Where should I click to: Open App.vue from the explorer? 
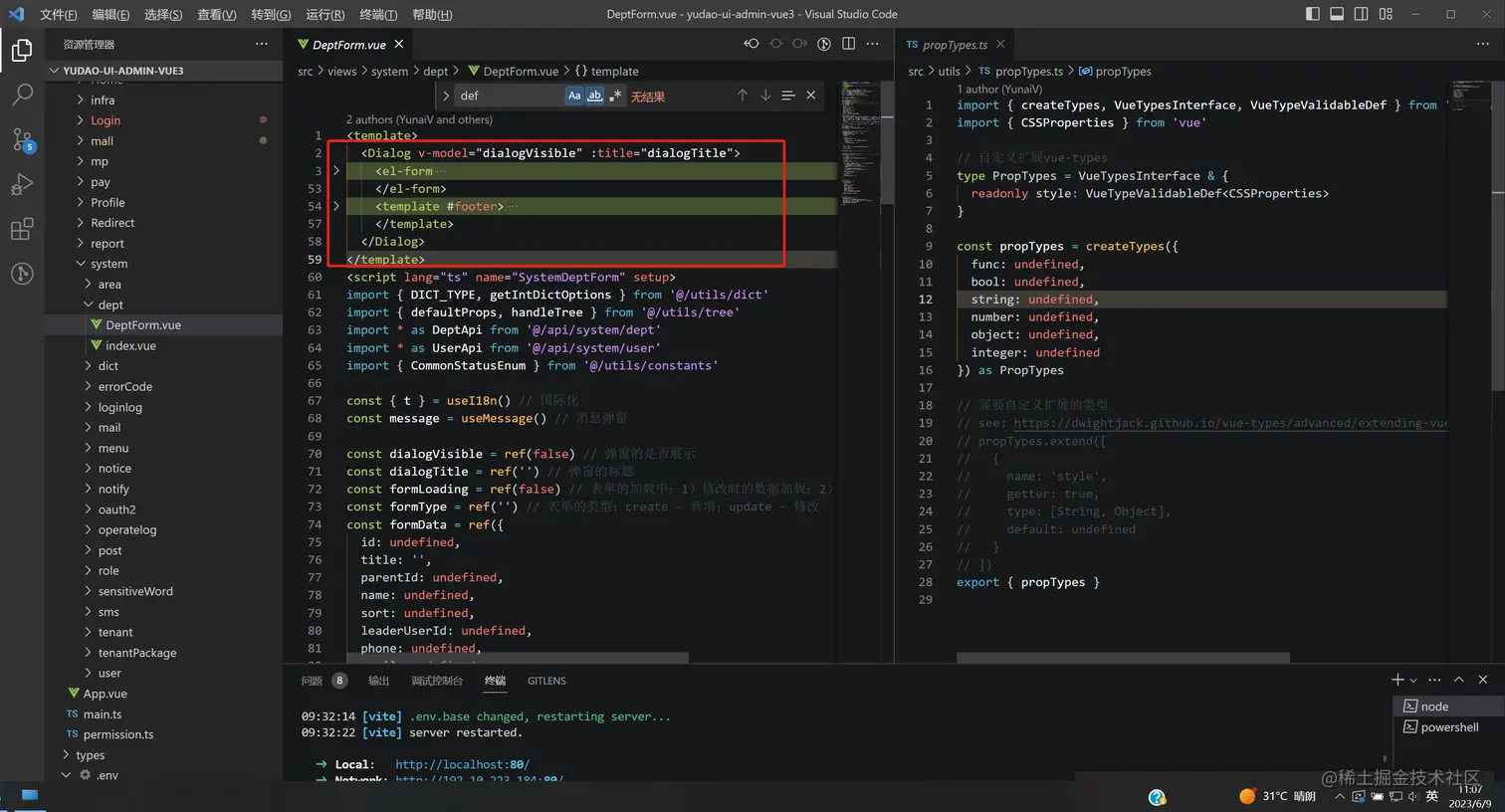click(105, 694)
